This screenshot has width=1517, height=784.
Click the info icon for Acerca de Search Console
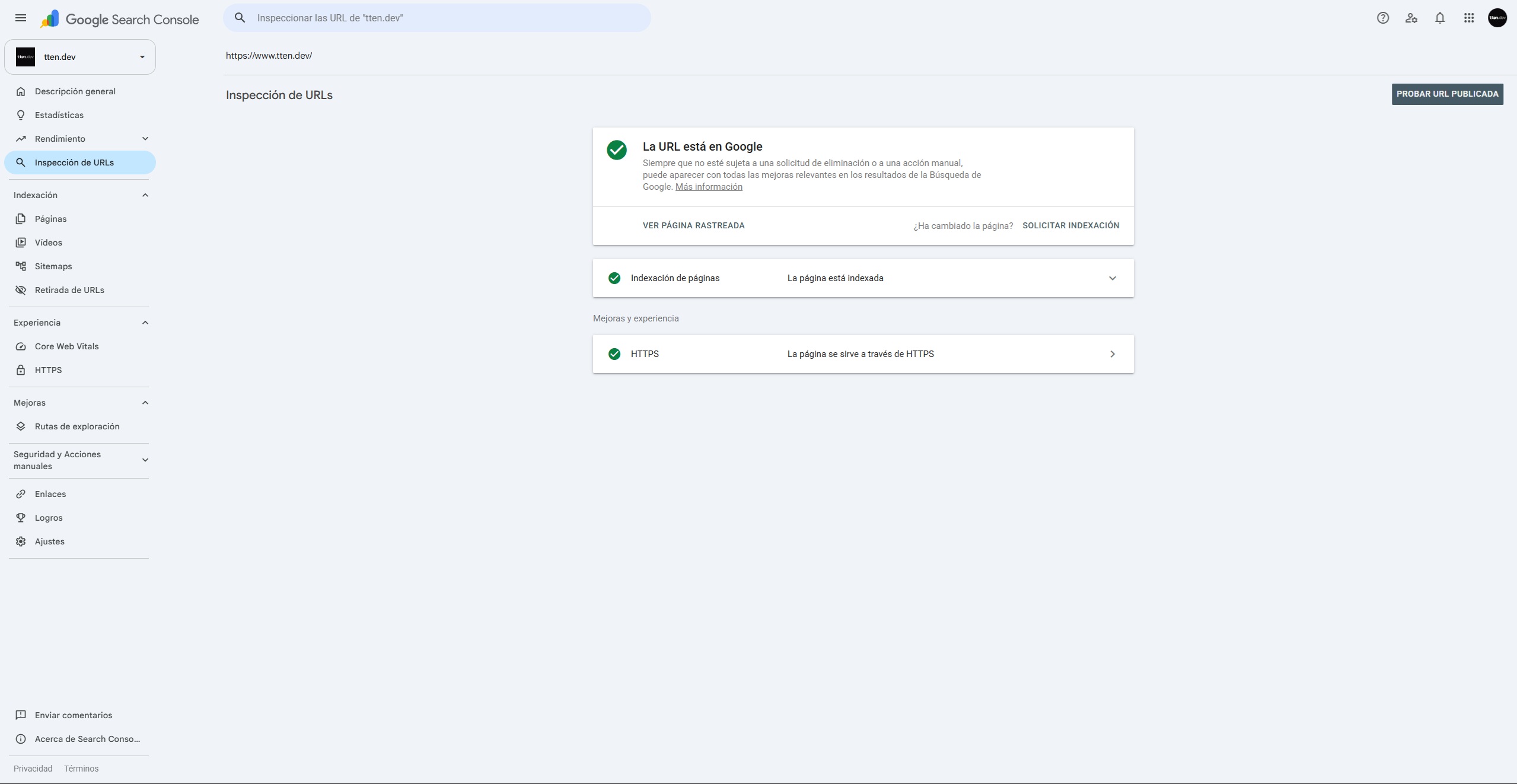[x=21, y=739]
